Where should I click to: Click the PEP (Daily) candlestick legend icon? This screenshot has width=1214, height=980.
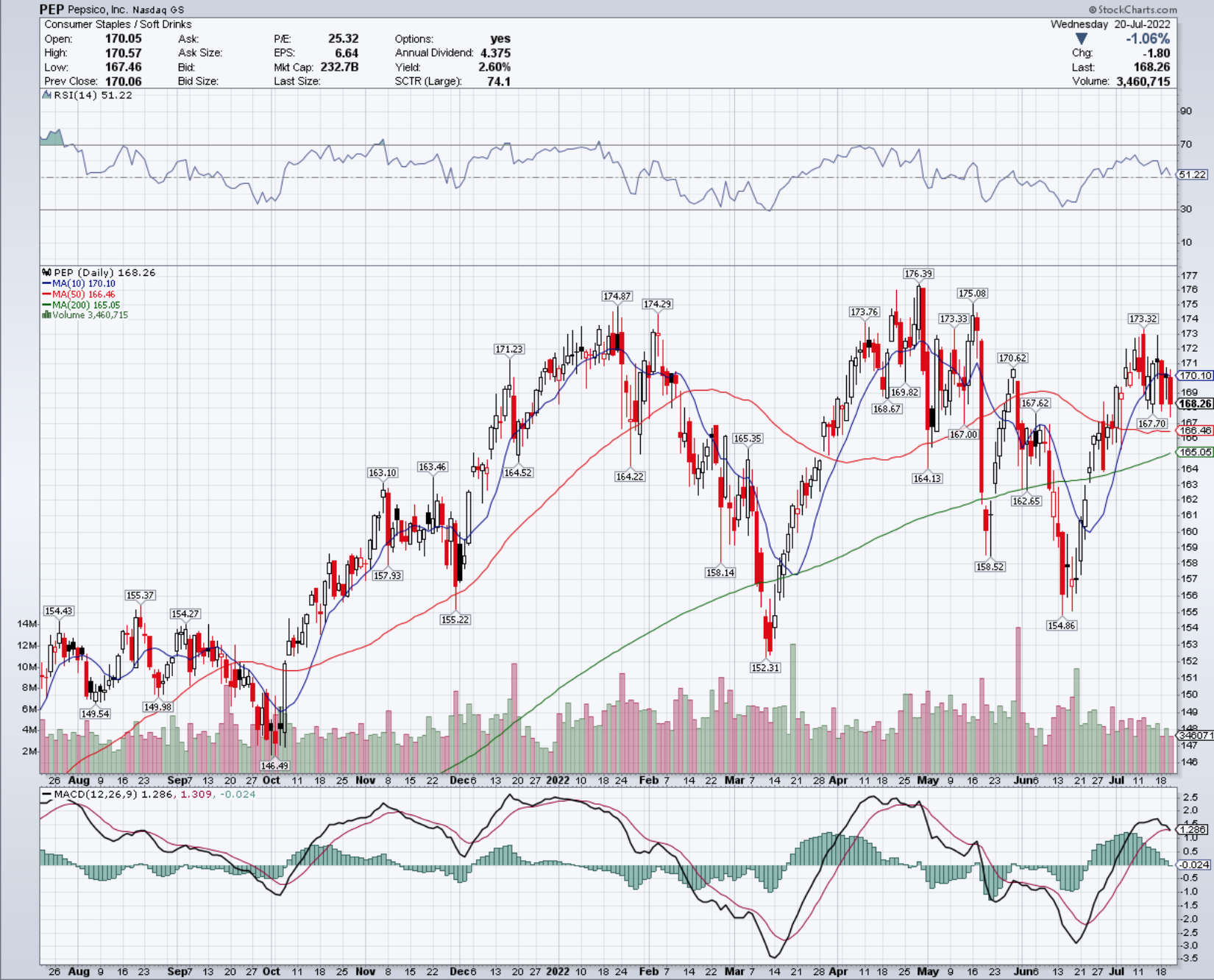tap(47, 272)
